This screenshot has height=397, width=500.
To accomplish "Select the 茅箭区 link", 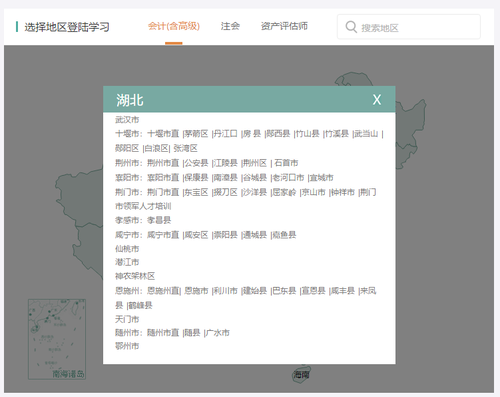I will tap(196, 134).
